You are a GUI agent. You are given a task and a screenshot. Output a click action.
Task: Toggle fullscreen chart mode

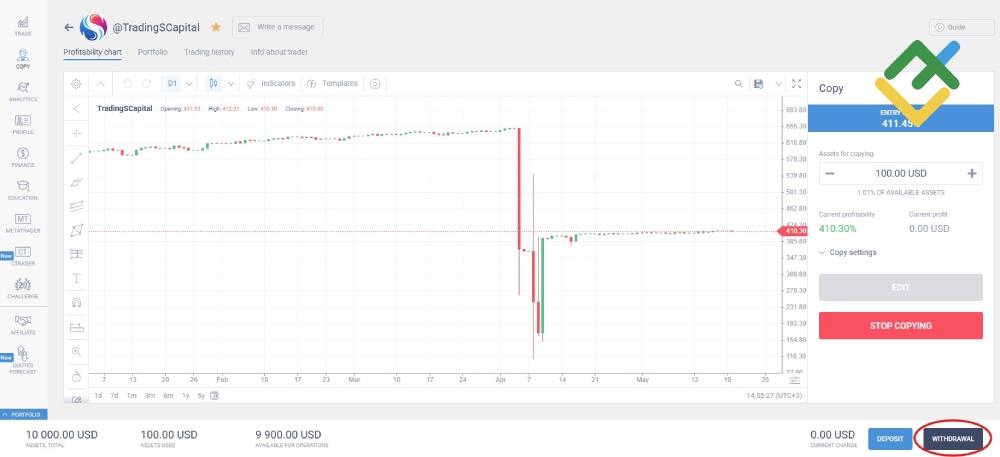click(797, 83)
